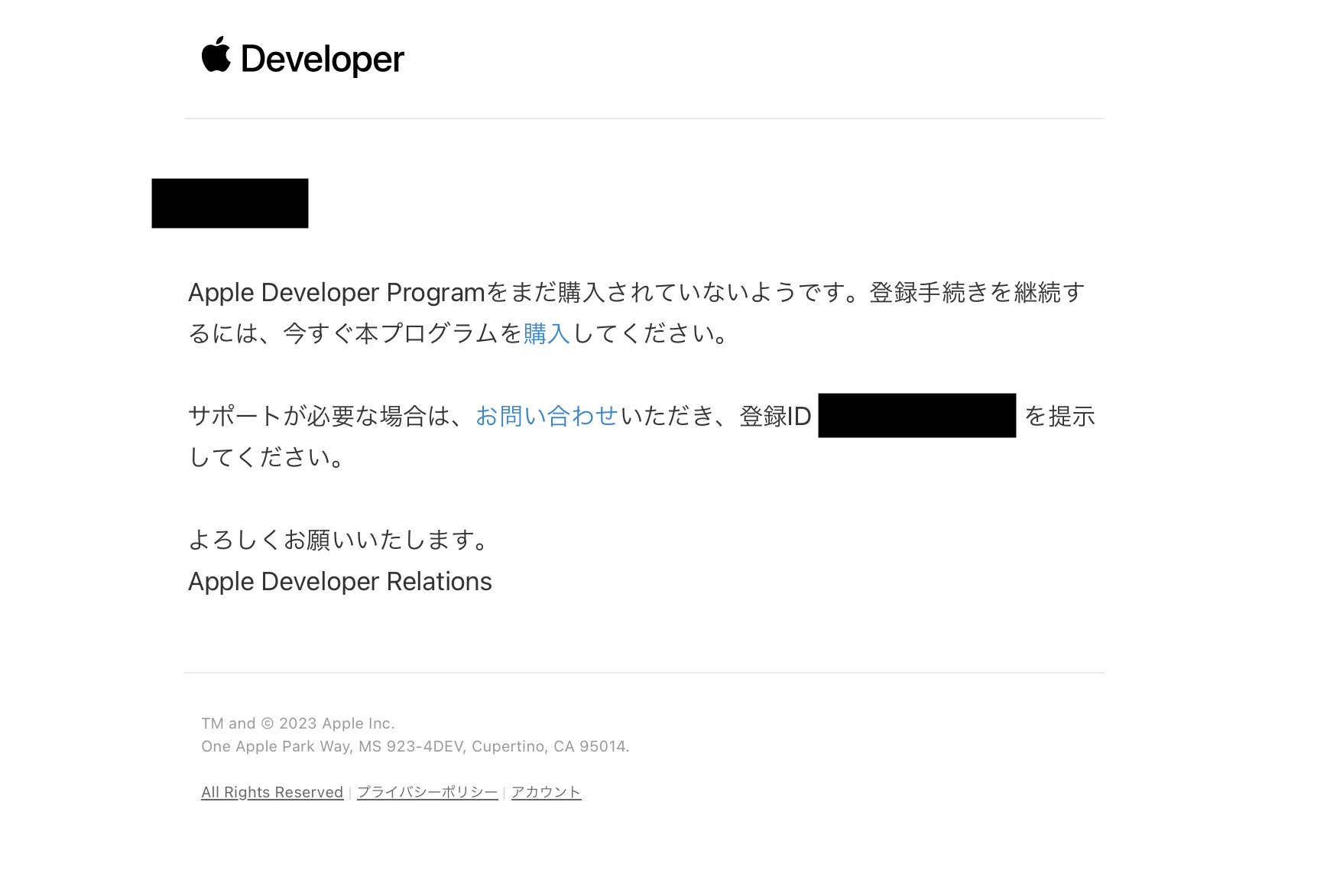1327x896 pixels.
Task: Click the Developer wordmark in the header
Action: pyautogui.click(x=323, y=60)
